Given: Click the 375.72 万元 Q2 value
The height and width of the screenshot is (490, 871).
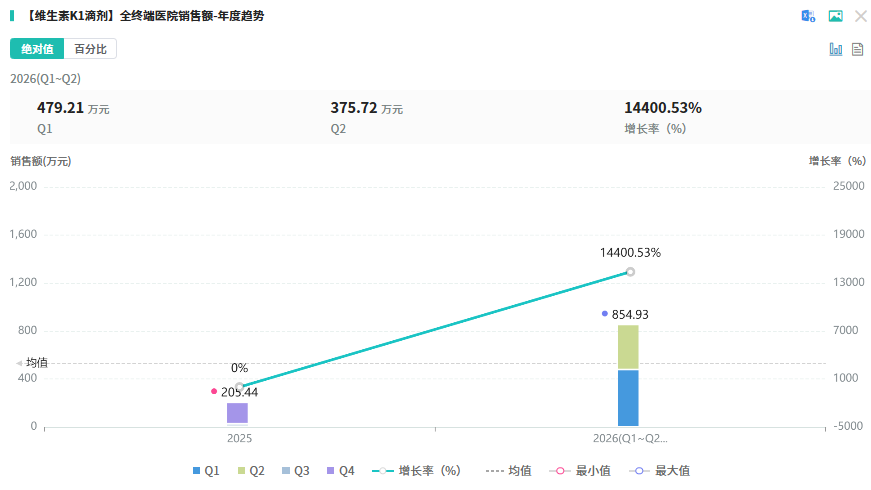Looking at the screenshot, I should point(367,108).
